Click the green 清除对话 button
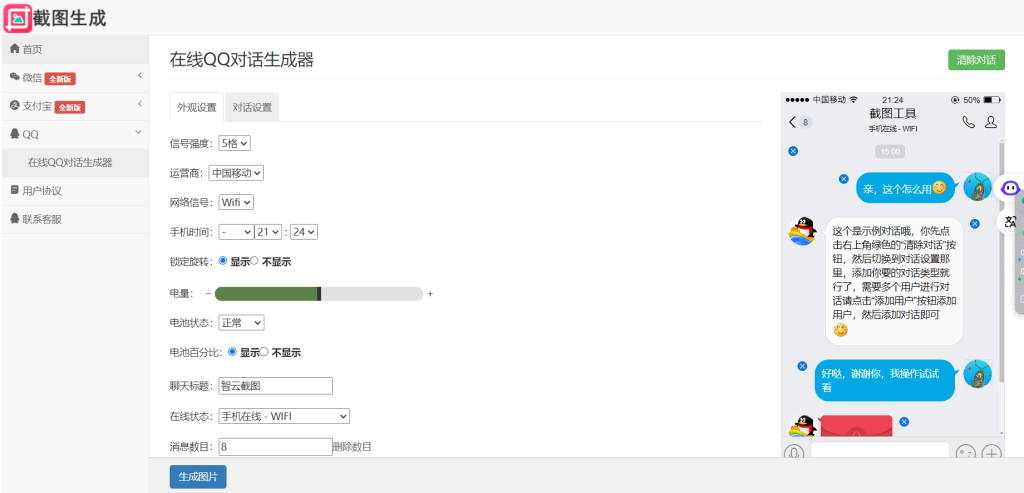 (x=976, y=60)
